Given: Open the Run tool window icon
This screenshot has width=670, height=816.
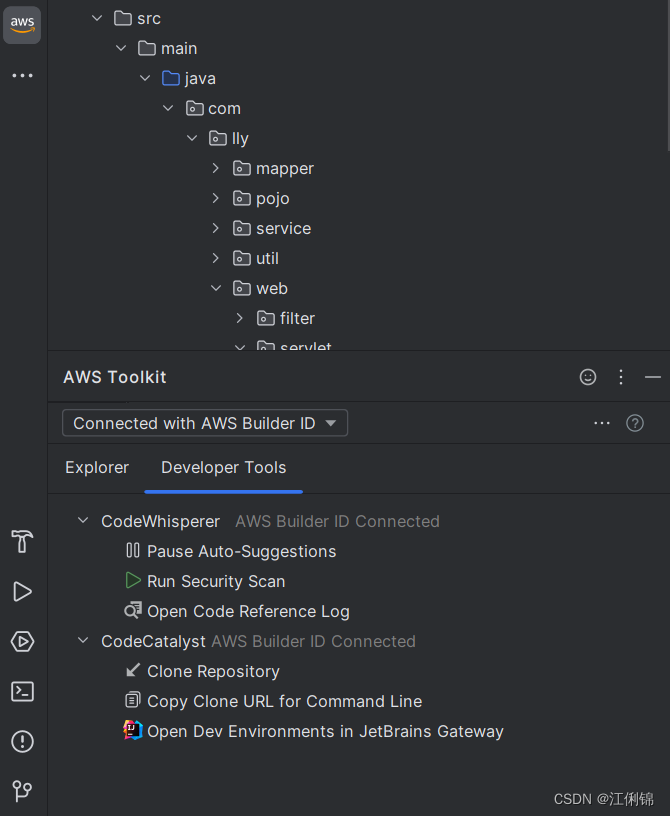Looking at the screenshot, I should [x=22, y=592].
